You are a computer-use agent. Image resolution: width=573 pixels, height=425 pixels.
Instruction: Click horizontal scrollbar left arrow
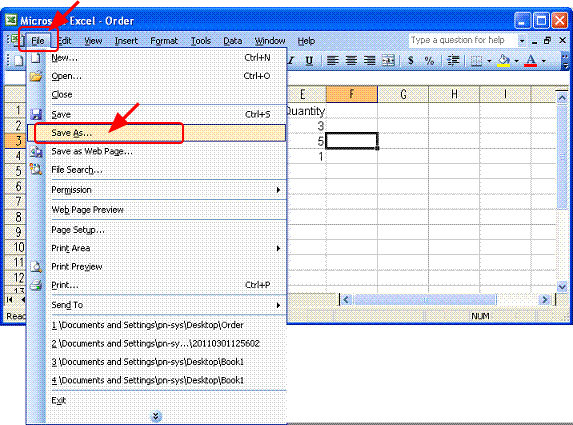(x=346, y=300)
